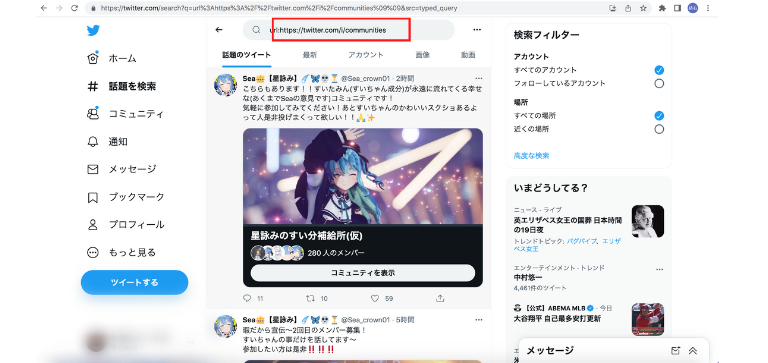Expand the メッセージ drawer

693,350
